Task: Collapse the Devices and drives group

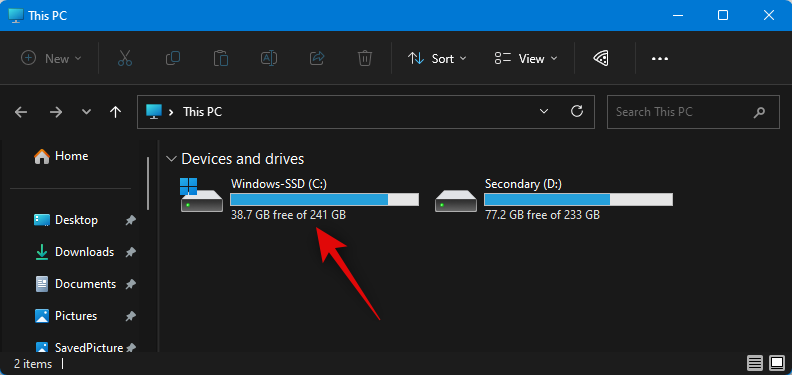Action: (172, 159)
